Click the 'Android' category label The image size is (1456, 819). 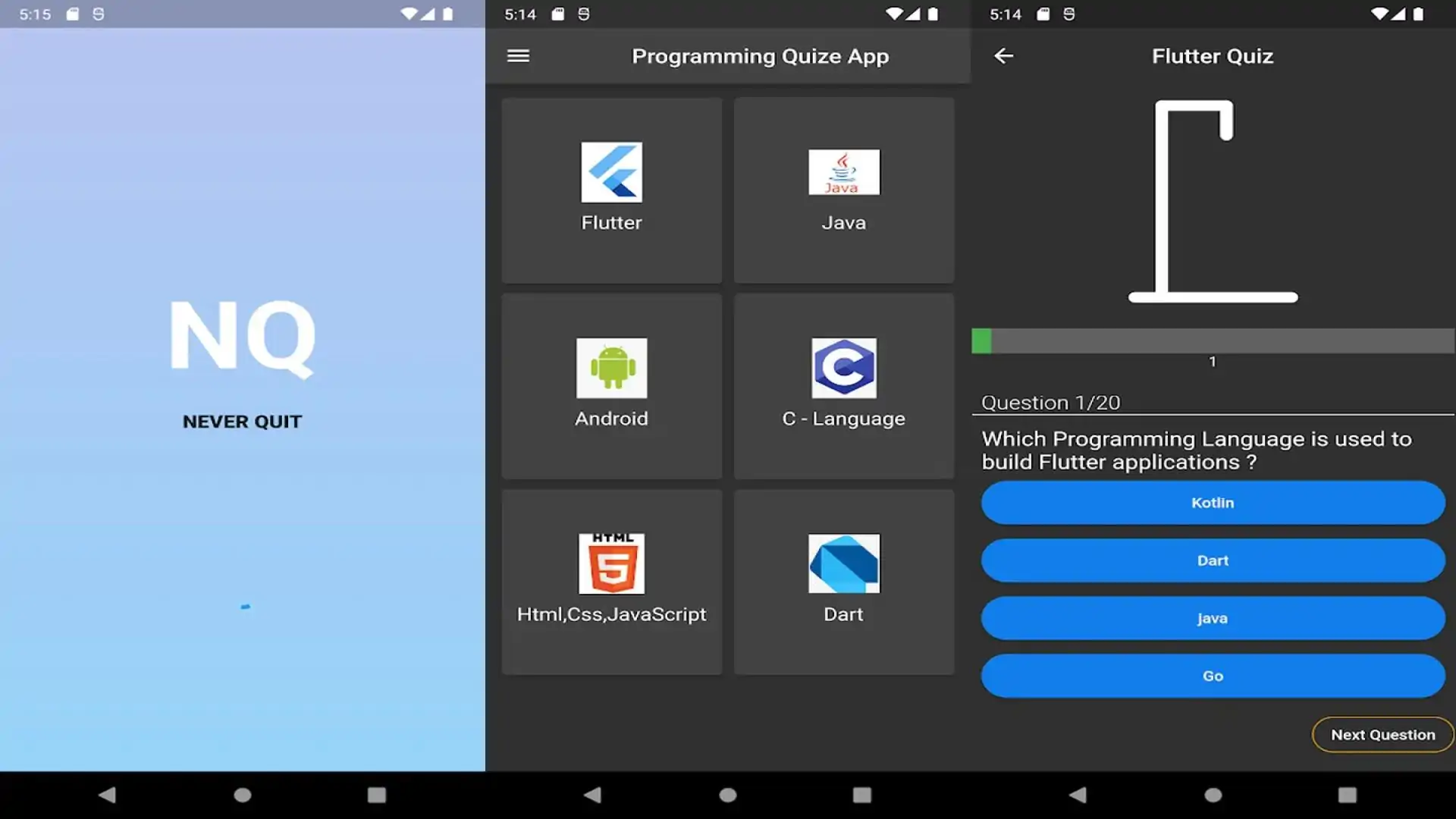click(x=611, y=419)
